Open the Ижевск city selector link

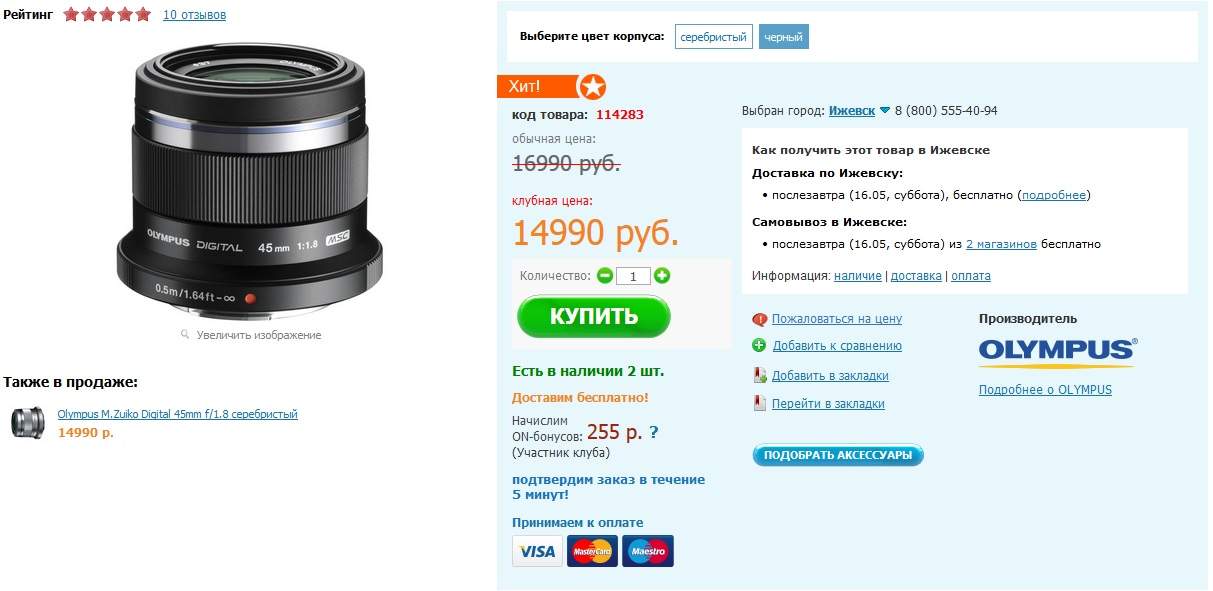[x=852, y=111]
